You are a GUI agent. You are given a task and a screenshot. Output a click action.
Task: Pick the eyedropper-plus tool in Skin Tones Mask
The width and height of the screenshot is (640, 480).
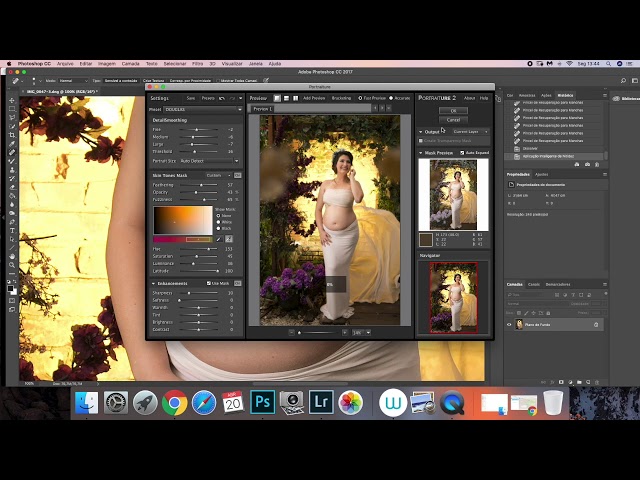click(229, 239)
